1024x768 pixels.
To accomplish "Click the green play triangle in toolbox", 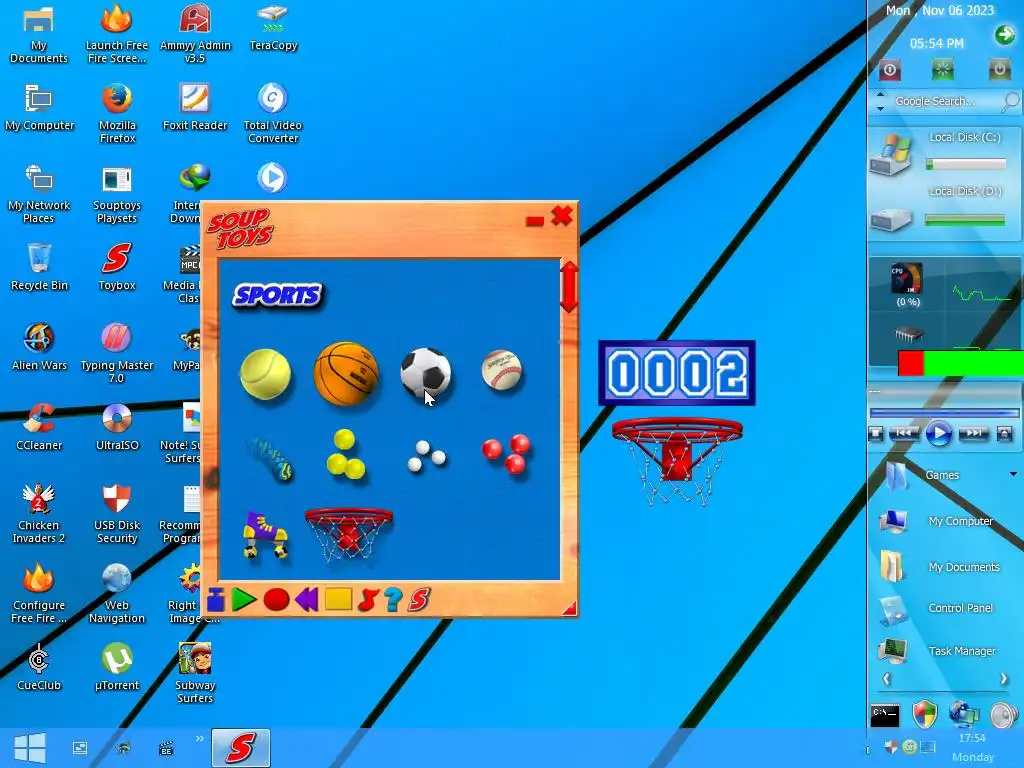I will 244,600.
